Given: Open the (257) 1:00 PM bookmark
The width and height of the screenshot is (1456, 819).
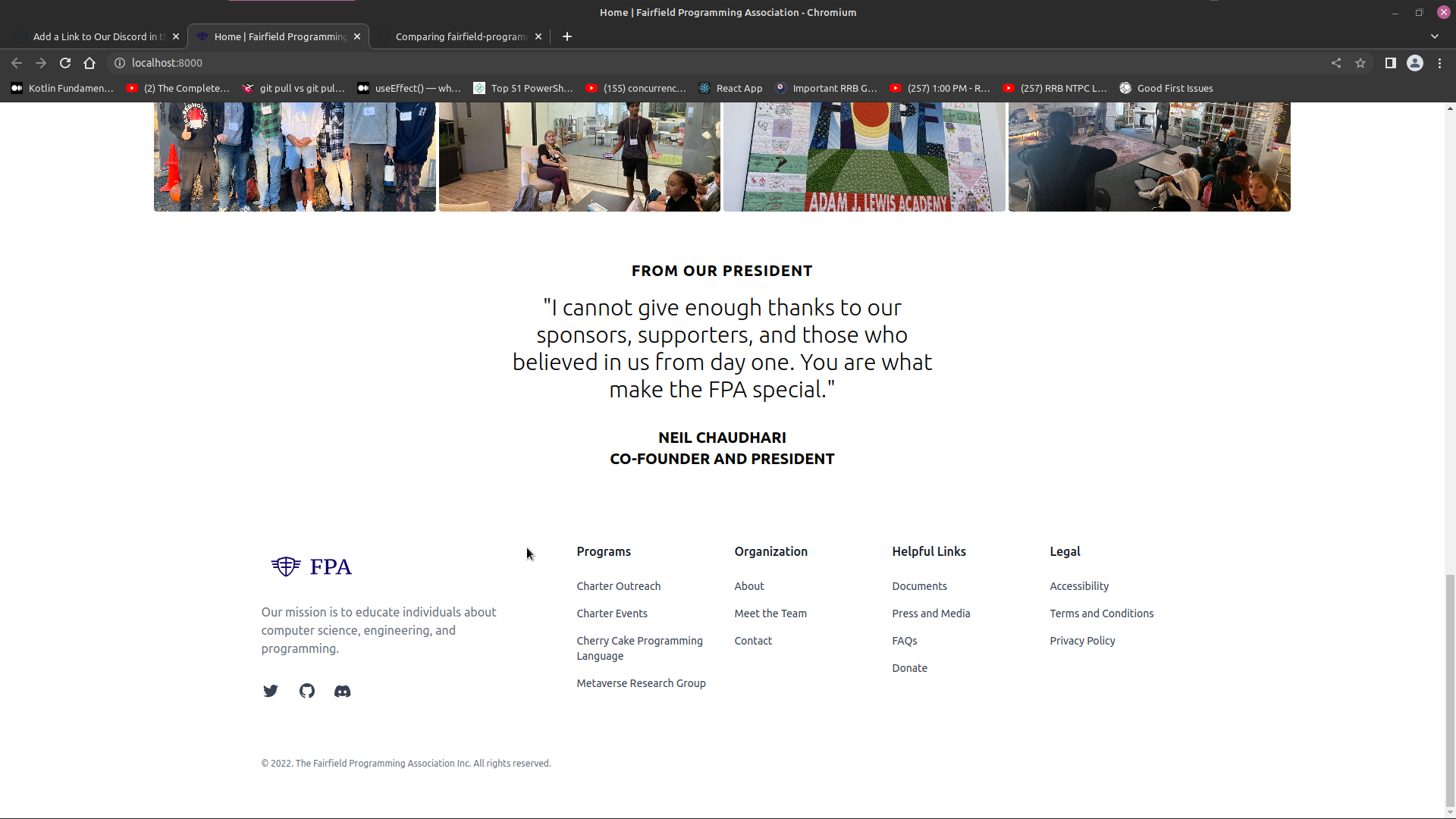Looking at the screenshot, I should pos(940,88).
